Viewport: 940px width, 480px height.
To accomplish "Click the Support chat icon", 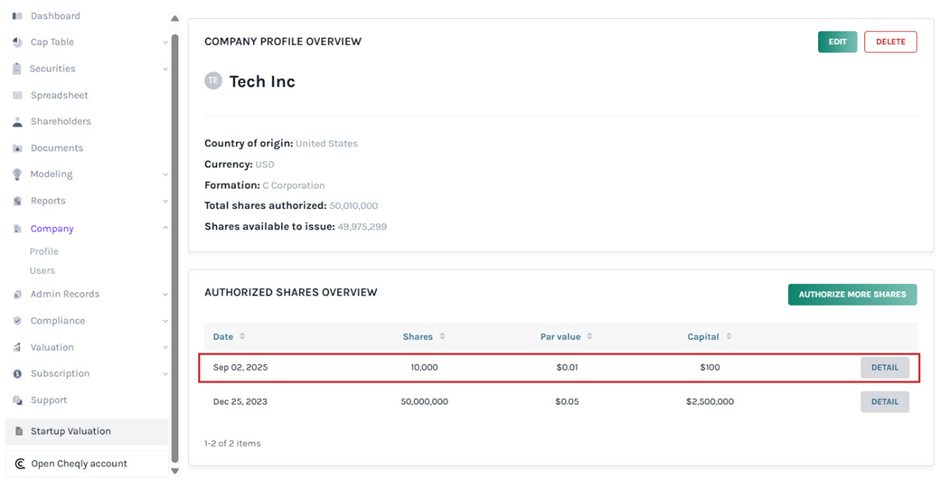I will pyautogui.click(x=17, y=400).
